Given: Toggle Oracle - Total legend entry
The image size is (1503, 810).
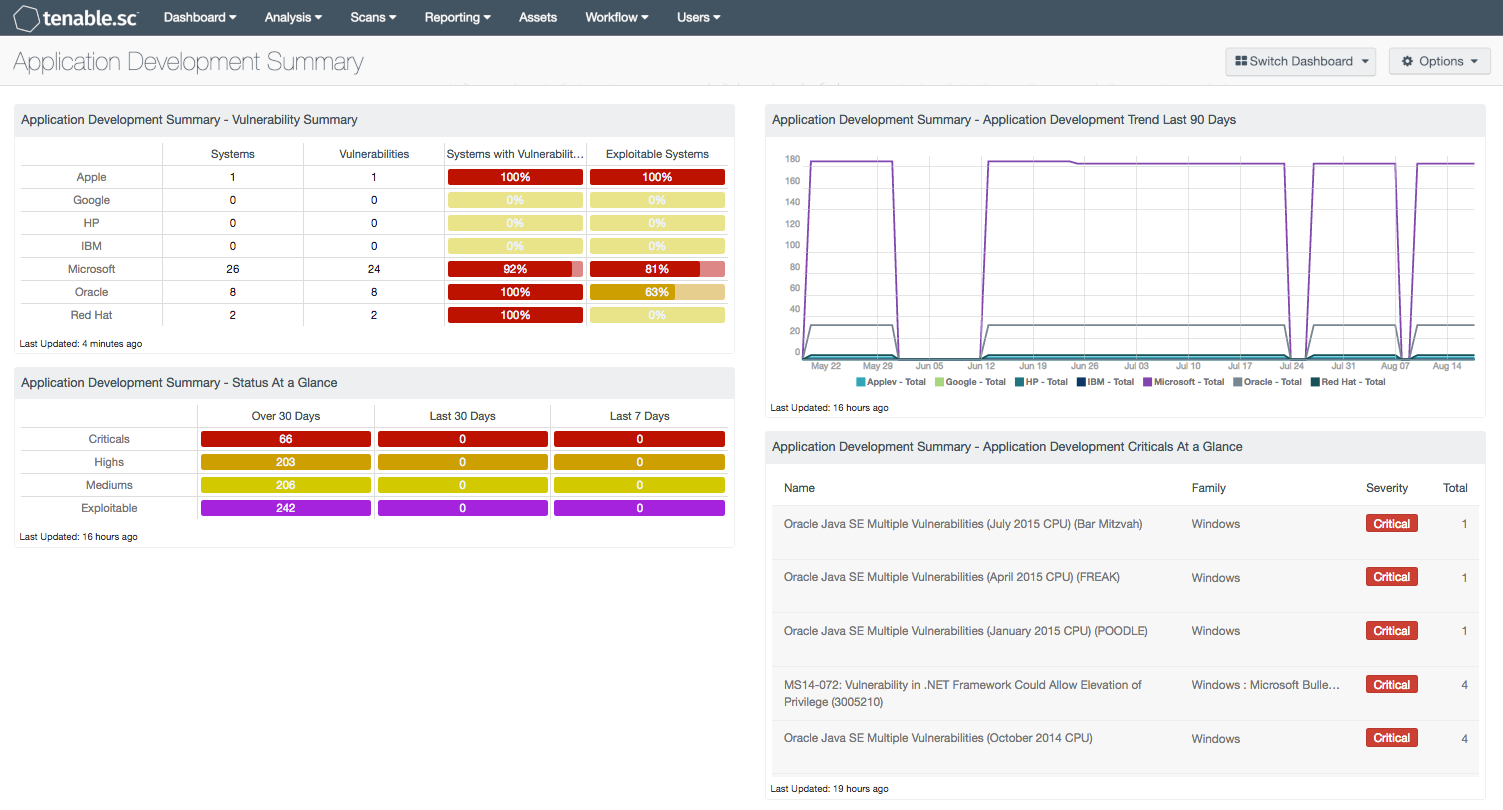Looking at the screenshot, I should pyautogui.click(x=1267, y=382).
